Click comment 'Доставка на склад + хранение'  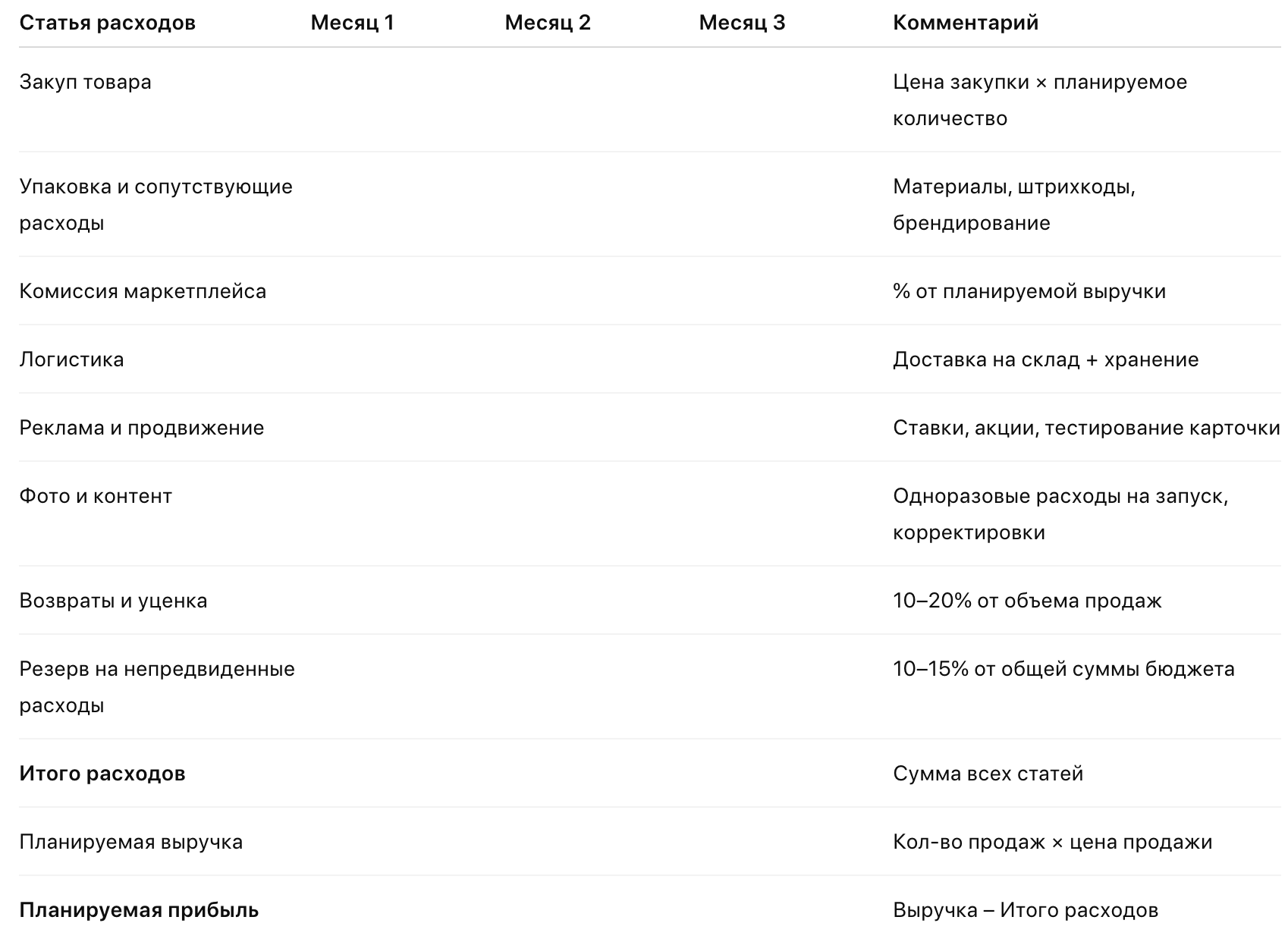pyautogui.click(x=1045, y=360)
